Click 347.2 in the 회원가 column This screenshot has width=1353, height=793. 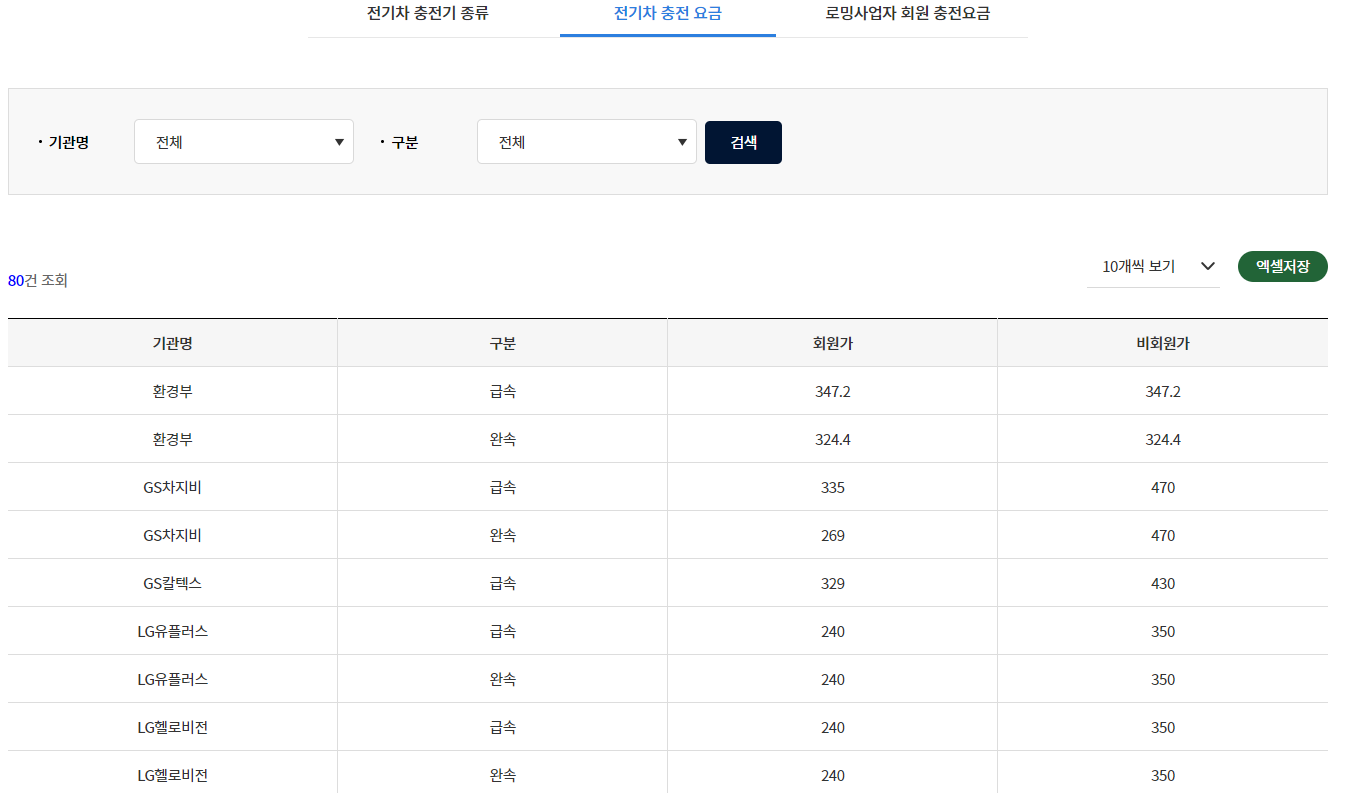833,391
